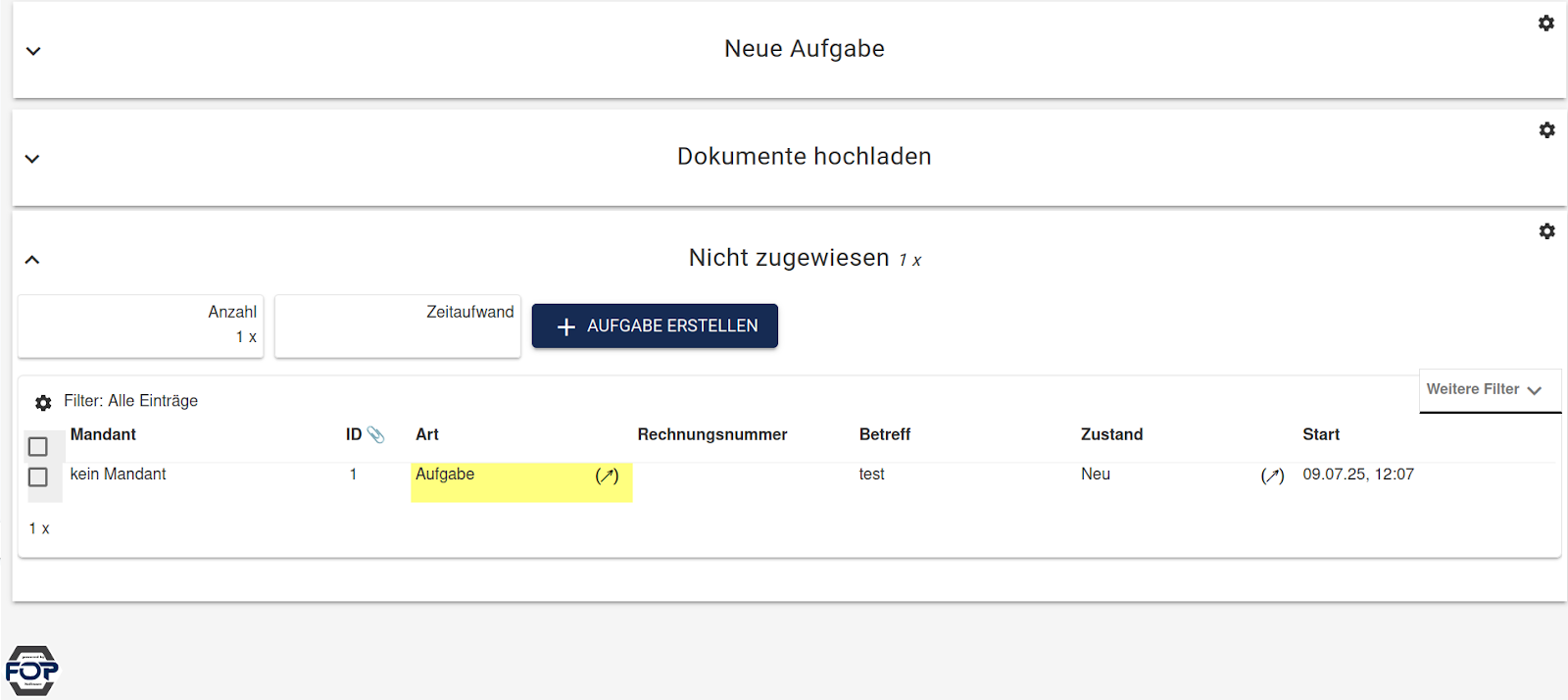The height and width of the screenshot is (700, 1568).
Task: Sort by the Mandant column header
Action: pos(103,434)
